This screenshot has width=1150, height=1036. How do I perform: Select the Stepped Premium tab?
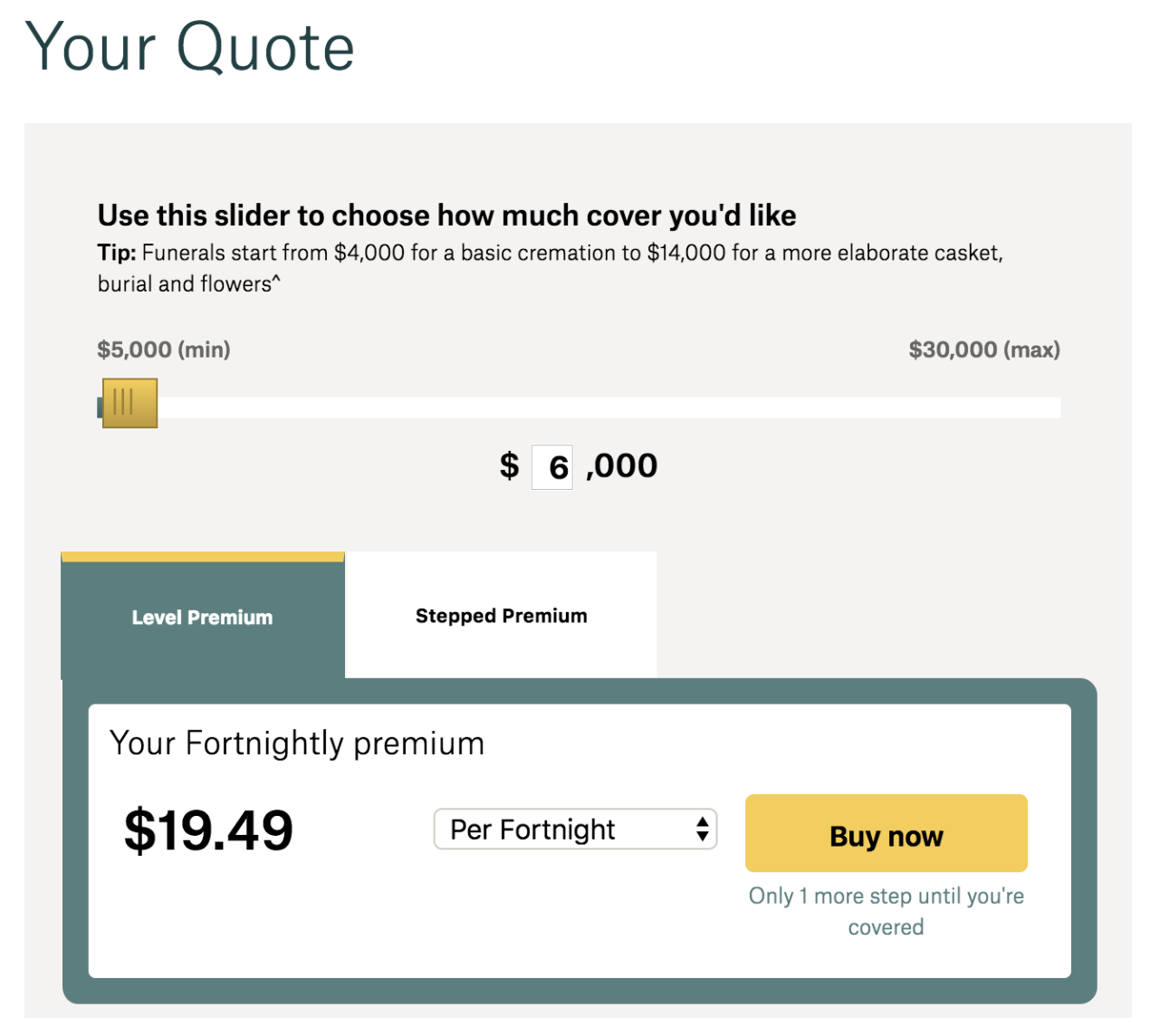[x=501, y=616]
